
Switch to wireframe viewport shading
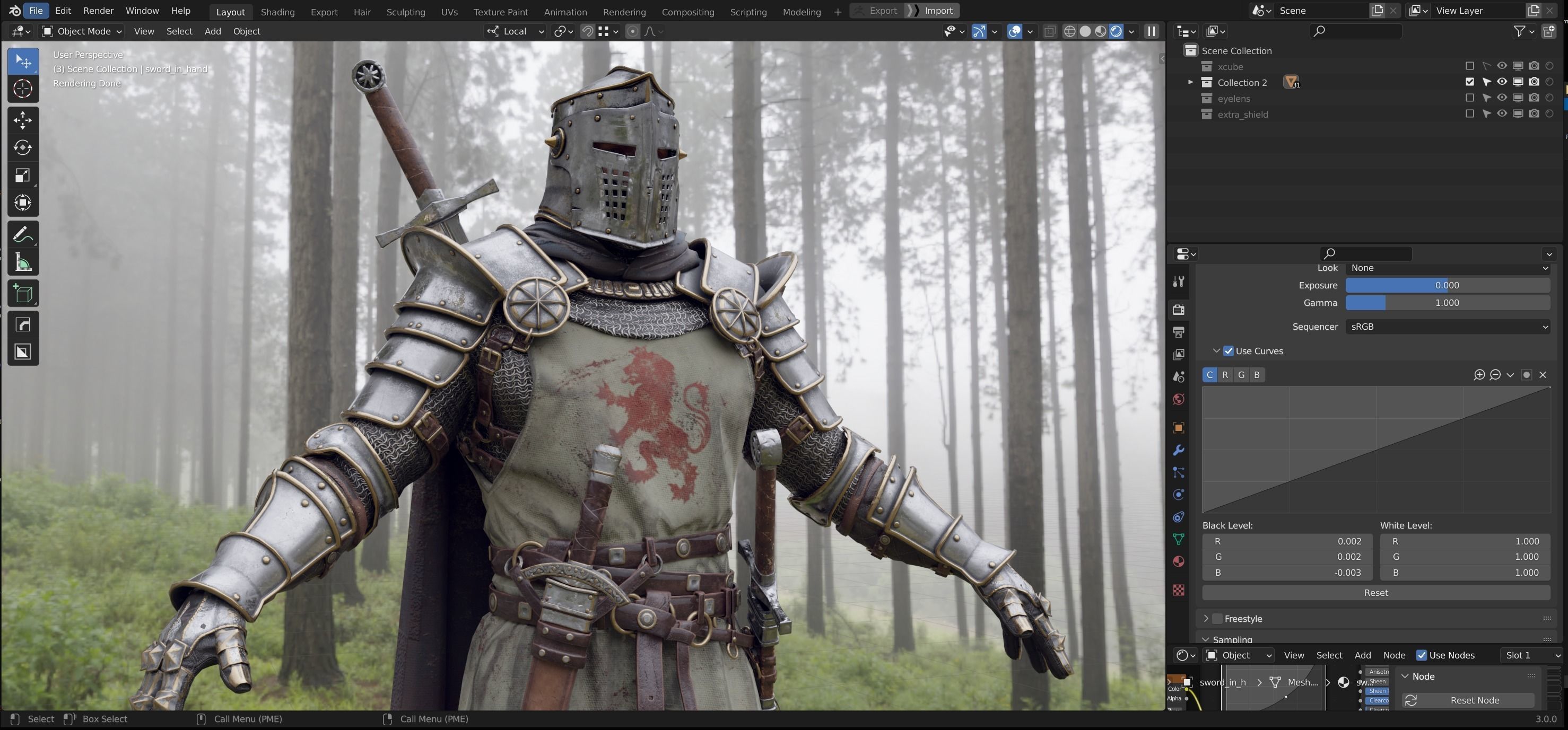(1069, 32)
